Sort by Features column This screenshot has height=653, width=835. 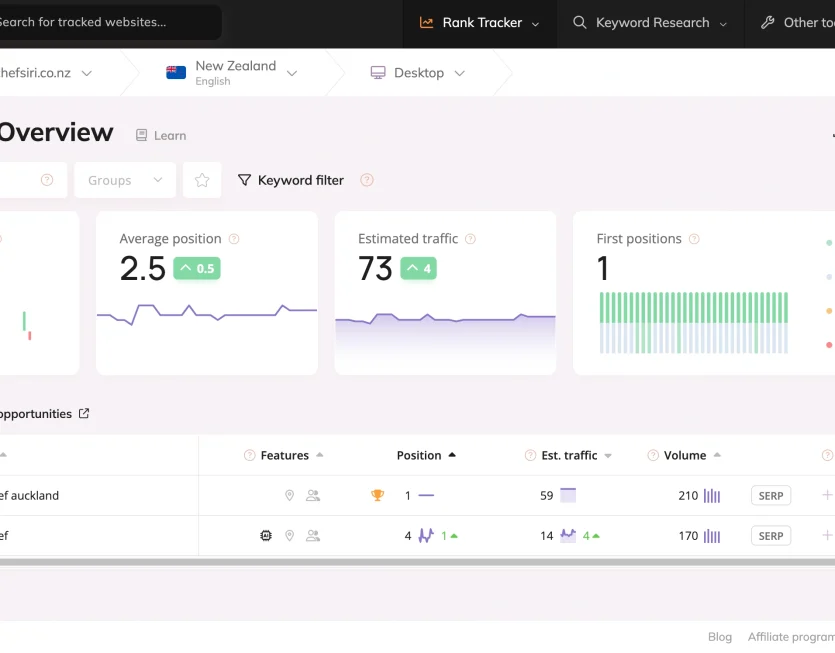(x=292, y=455)
